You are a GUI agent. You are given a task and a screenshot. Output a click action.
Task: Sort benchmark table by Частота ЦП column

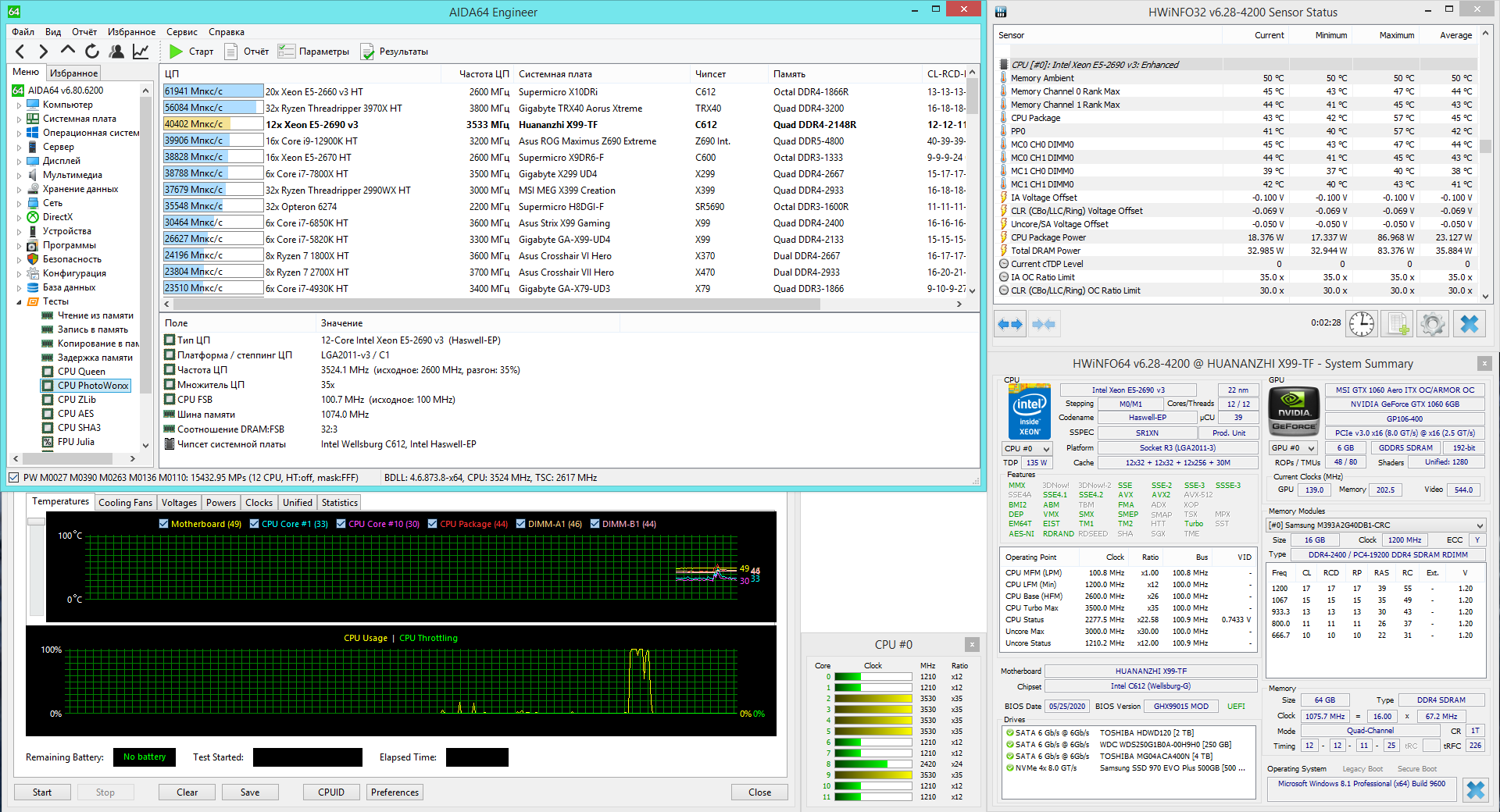coord(484,74)
